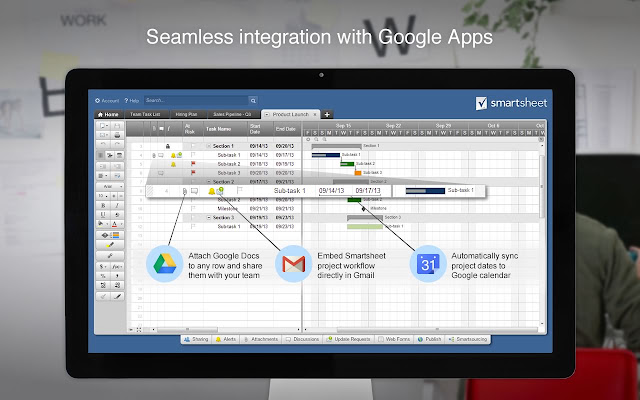Switch to Gantt view icon

[x=110, y=156]
